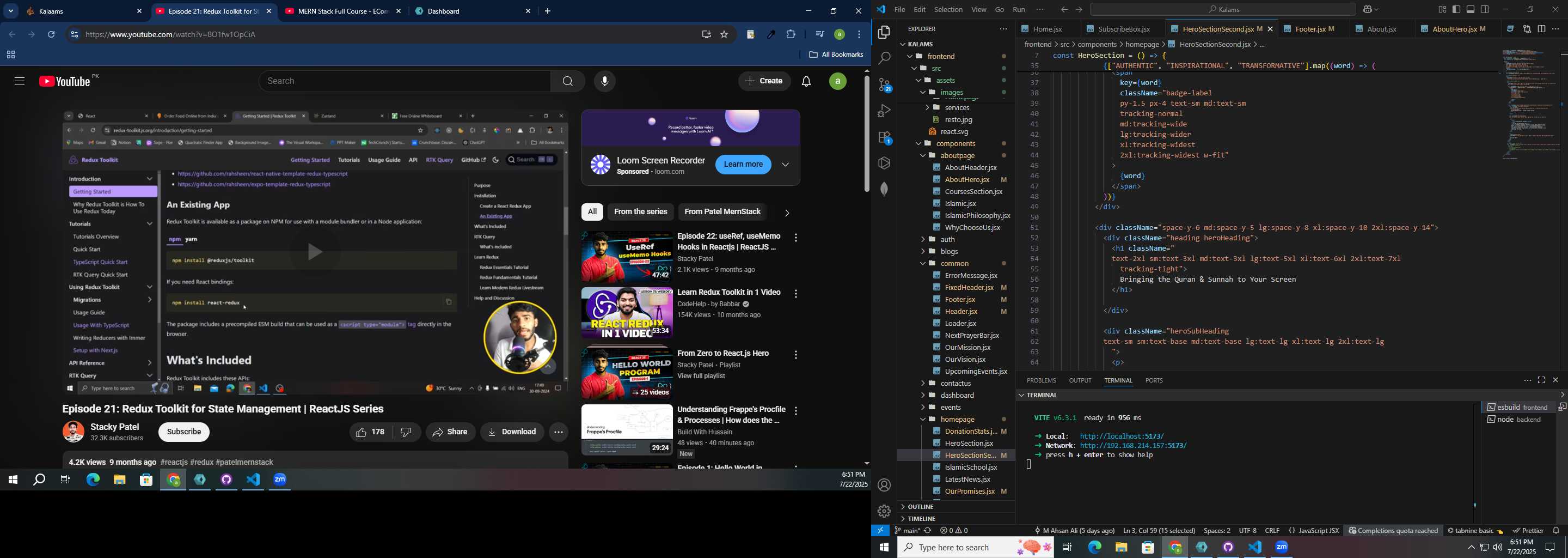Play the Episode 21 video

point(315,252)
